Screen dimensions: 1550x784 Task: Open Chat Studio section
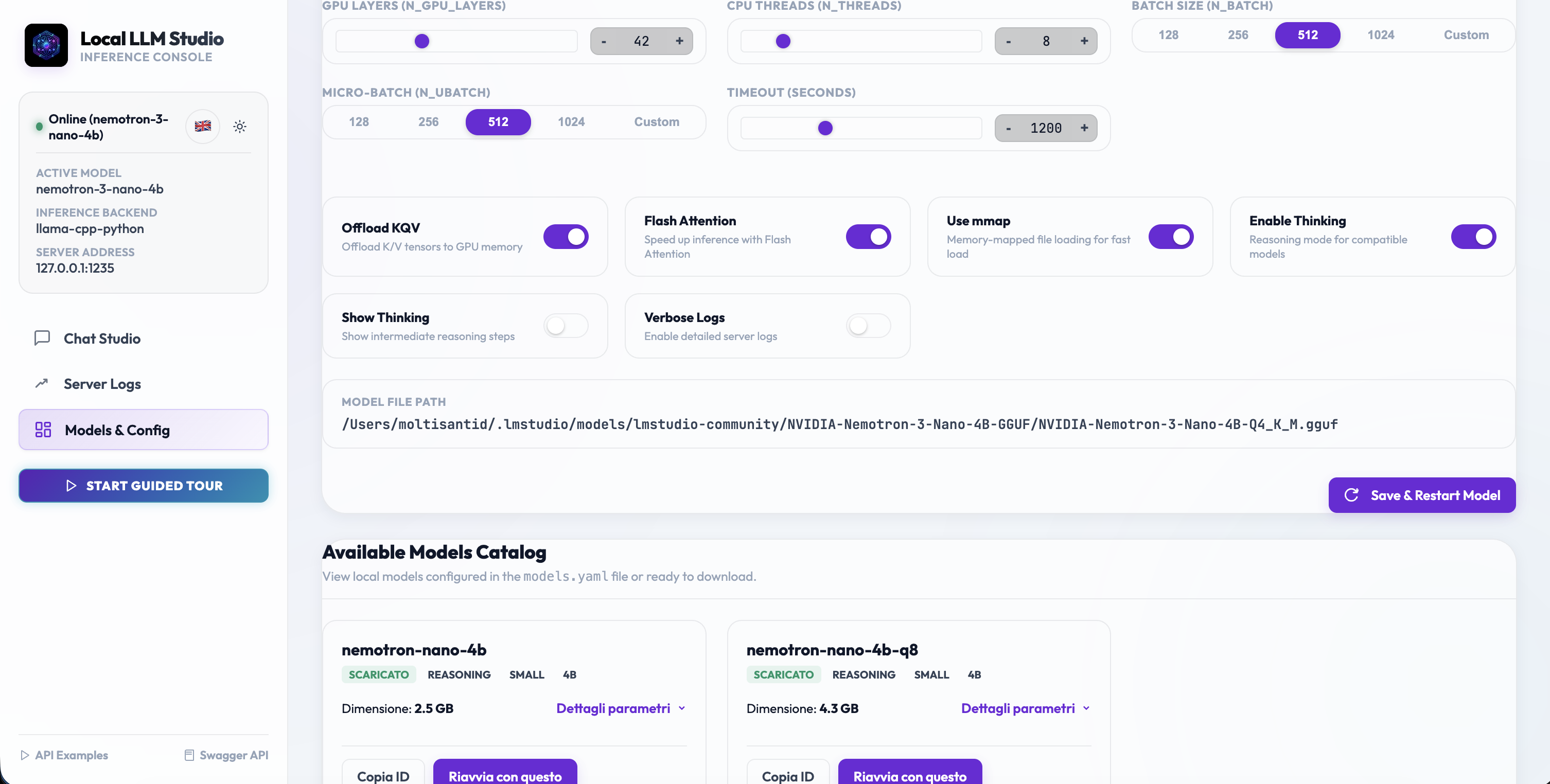point(143,338)
